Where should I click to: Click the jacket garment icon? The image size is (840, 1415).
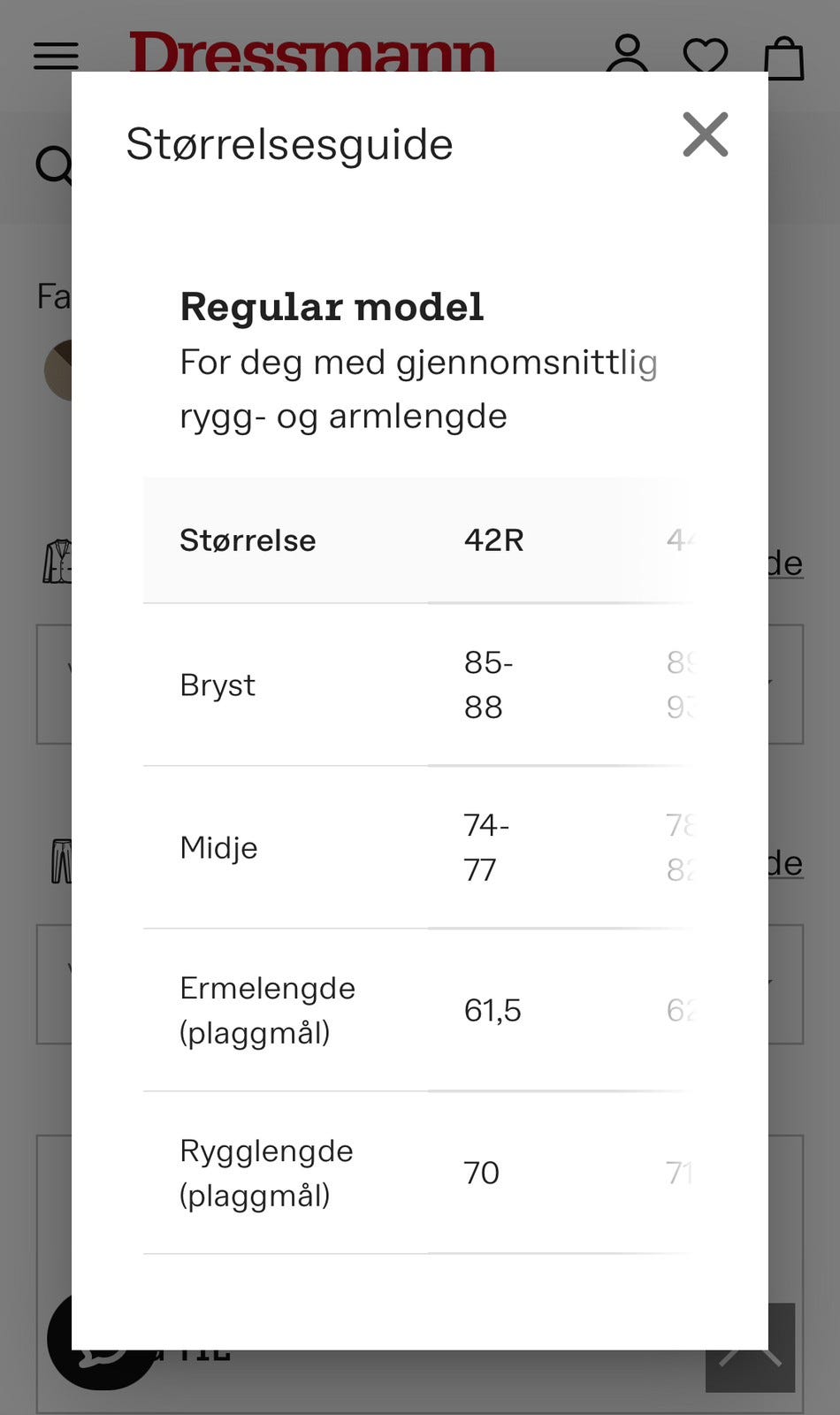point(57,562)
